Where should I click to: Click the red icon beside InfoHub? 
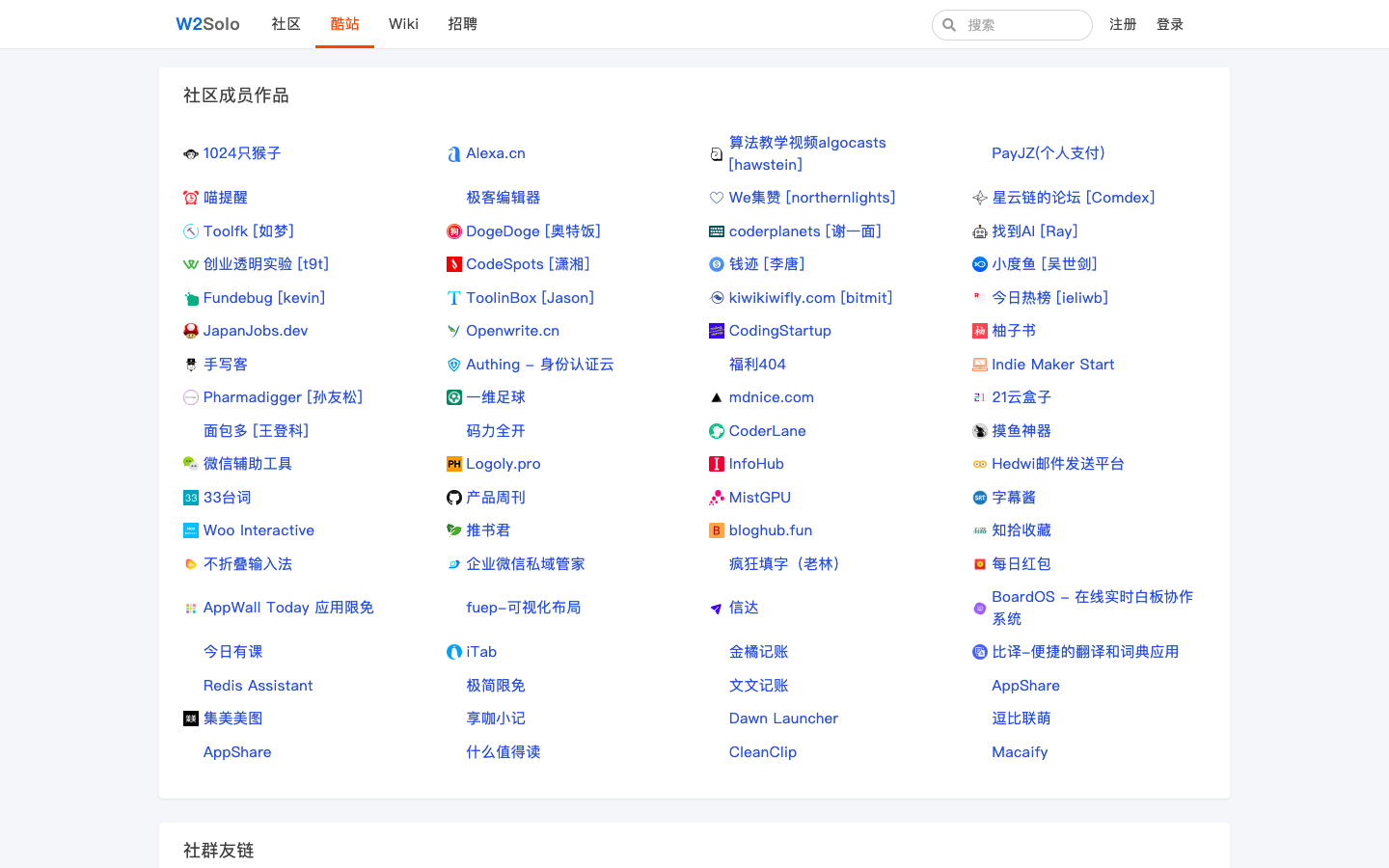716,464
